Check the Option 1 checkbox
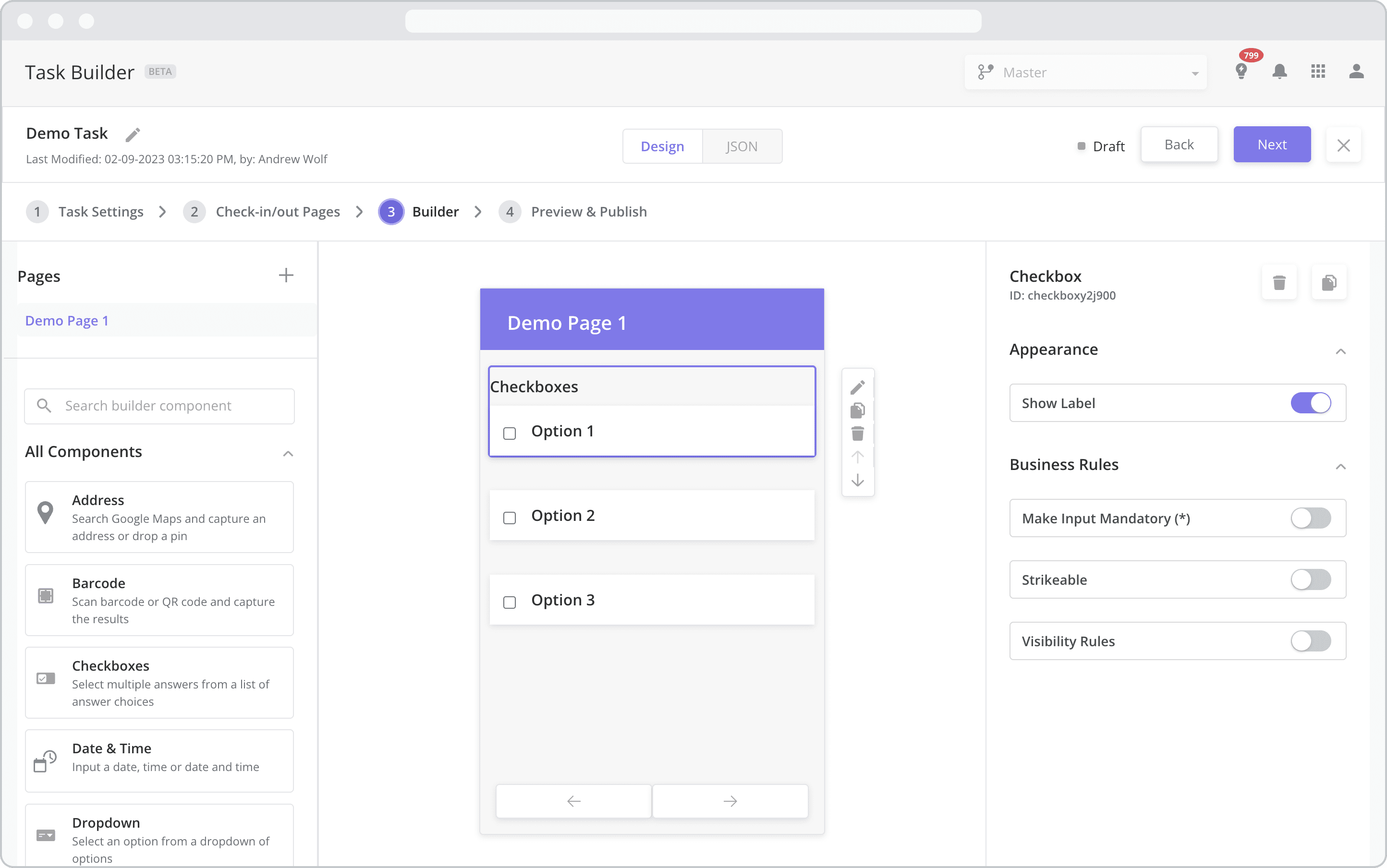The width and height of the screenshot is (1387, 868). [x=509, y=434]
